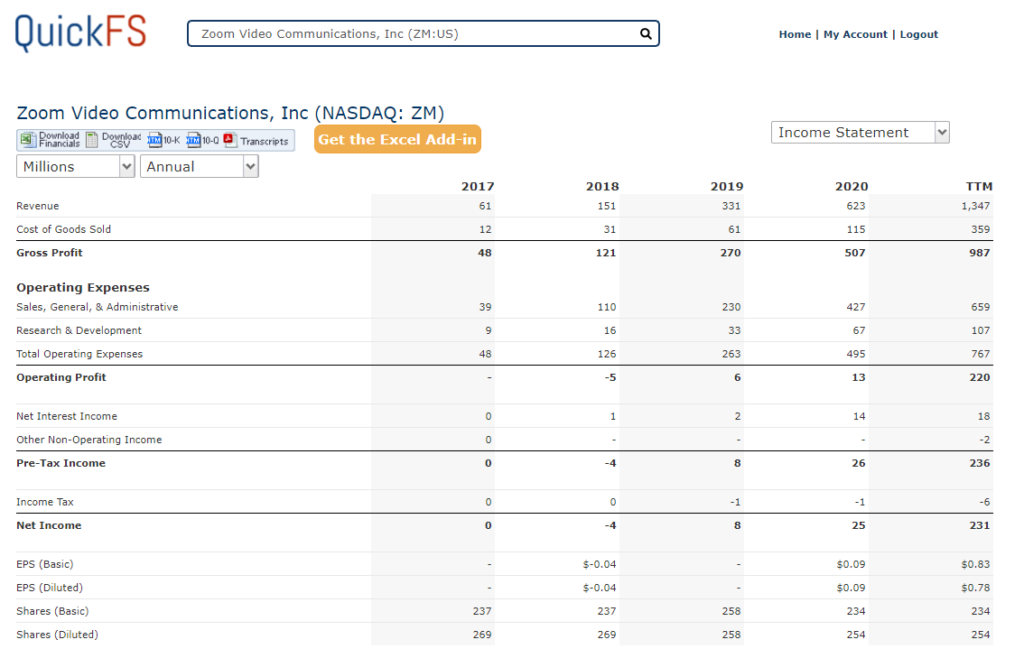Select the 2020 column header

tap(852, 187)
